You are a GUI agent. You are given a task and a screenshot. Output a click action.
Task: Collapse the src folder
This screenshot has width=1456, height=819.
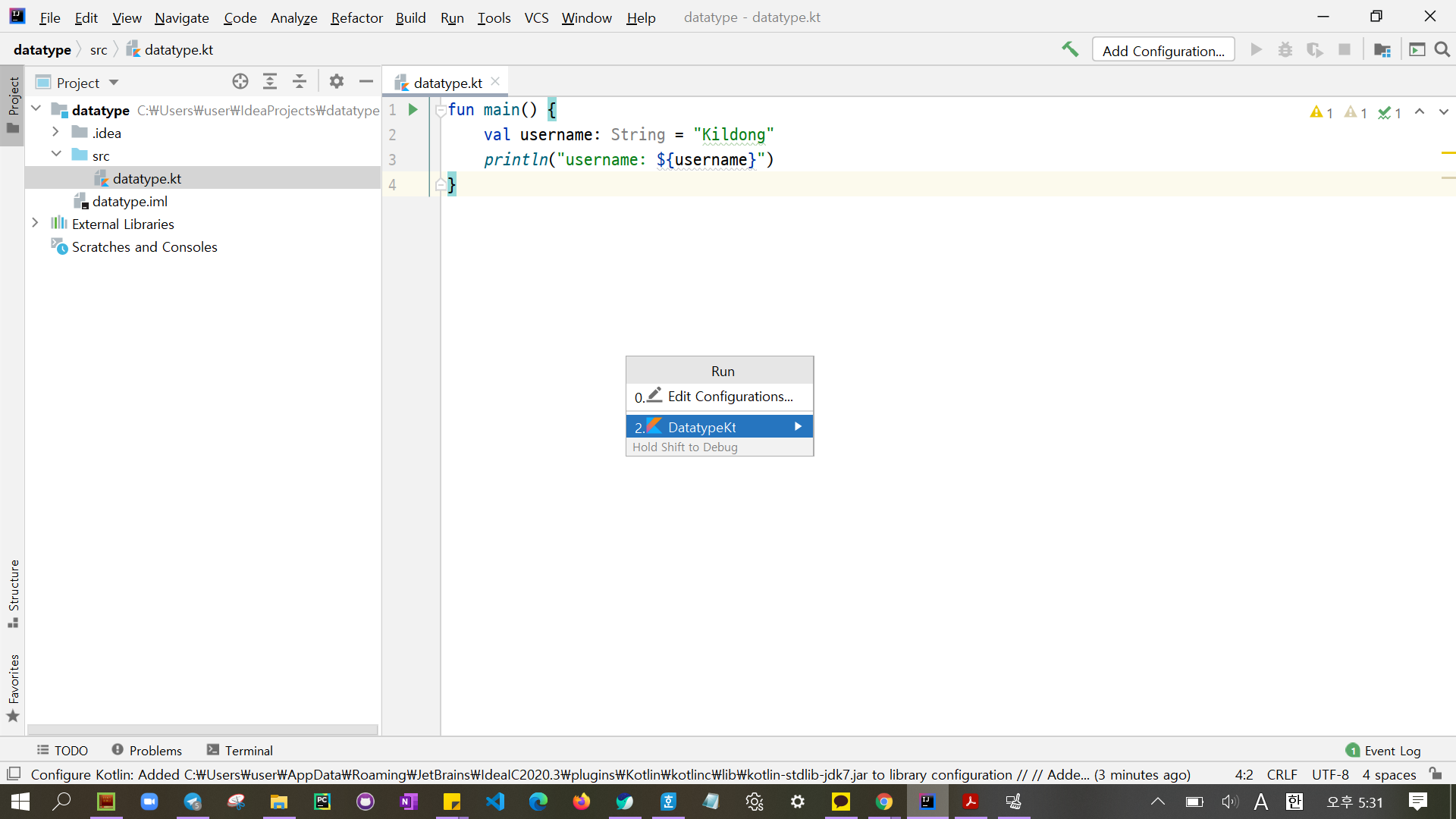coord(55,155)
